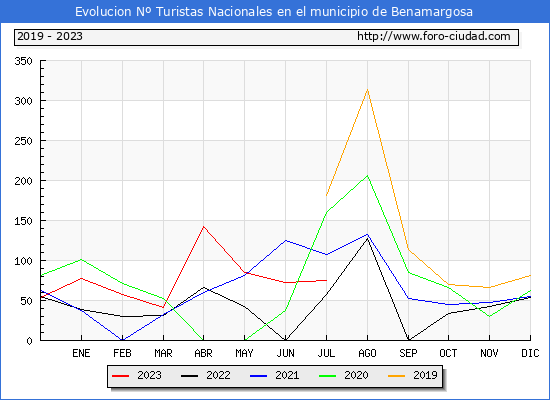Click the blue 2021 legend swatch
The image size is (550, 400).
coord(259,376)
